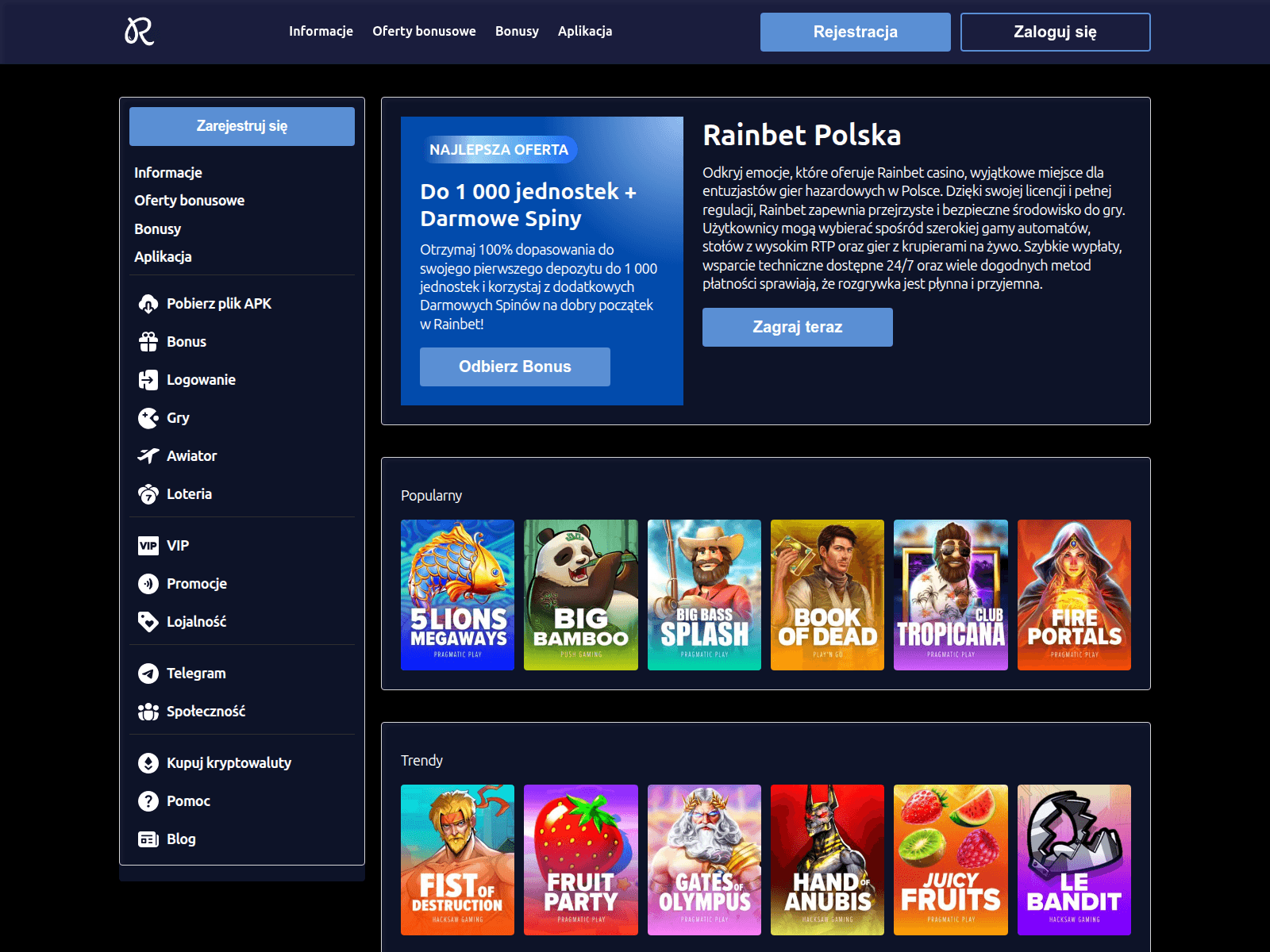Screen dimensions: 1270x952
Task: Open the 5 Lions Megaways game
Action: (457, 595)
